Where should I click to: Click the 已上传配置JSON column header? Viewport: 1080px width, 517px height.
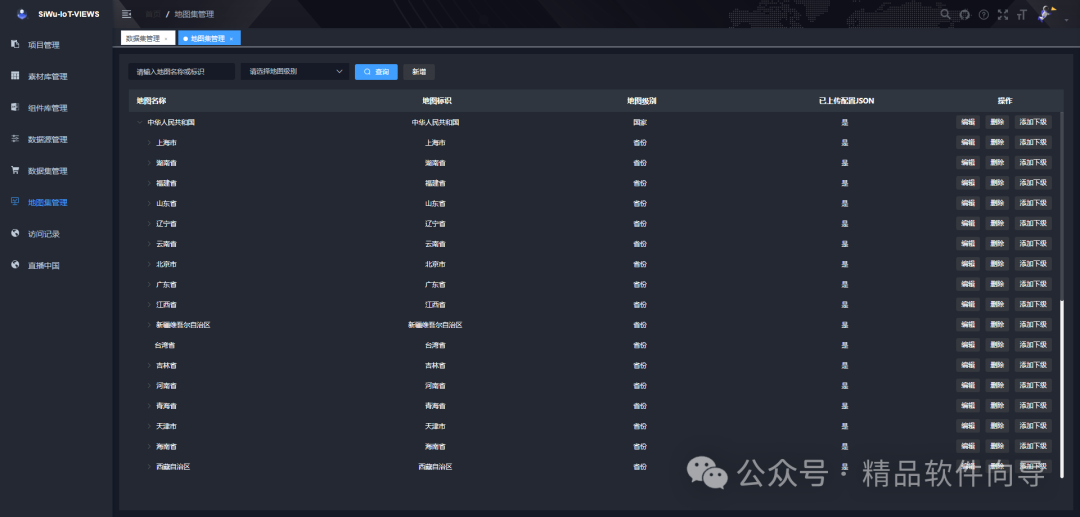(x=847, y=101)
